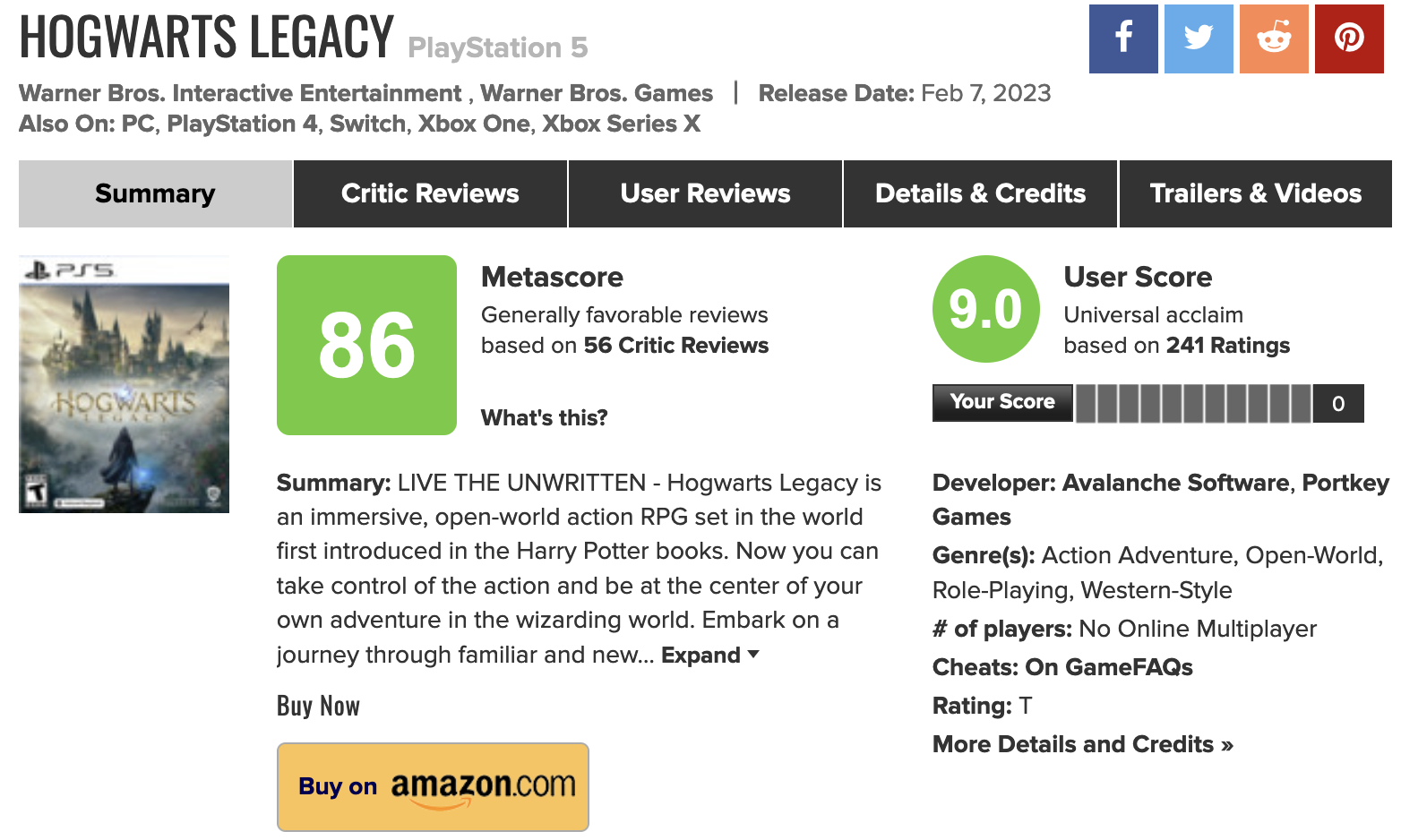Viewport: 1401px width, 840px height.
Task: Open the Details & Credits tab
Action: (x=980, y=193)
